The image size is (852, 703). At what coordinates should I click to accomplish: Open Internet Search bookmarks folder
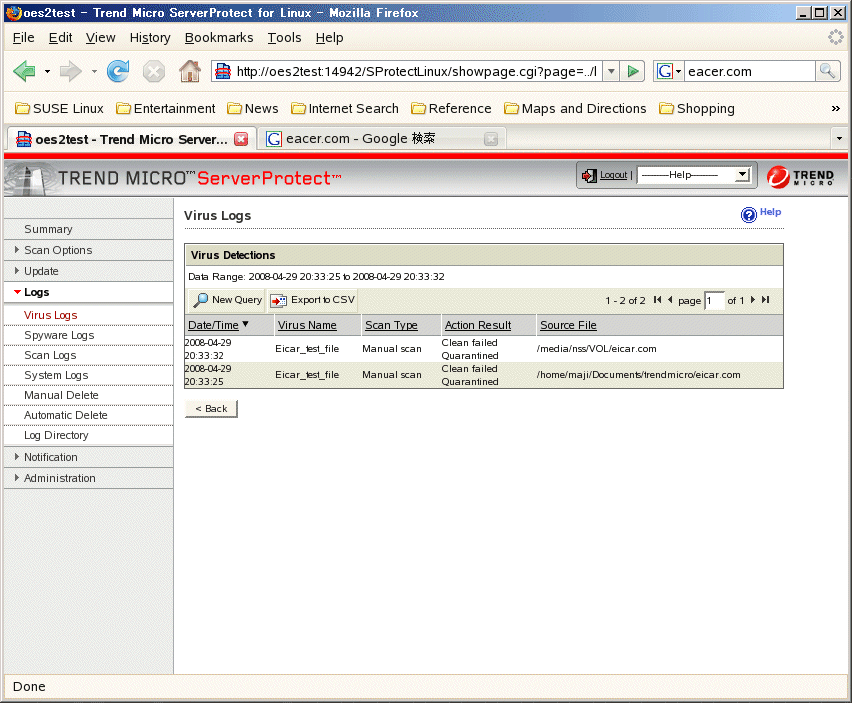coord(344,109)
